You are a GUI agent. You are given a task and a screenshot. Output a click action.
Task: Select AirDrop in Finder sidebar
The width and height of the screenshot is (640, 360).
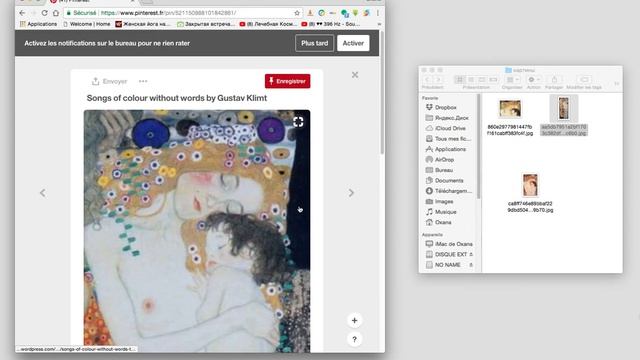(440, 160)
